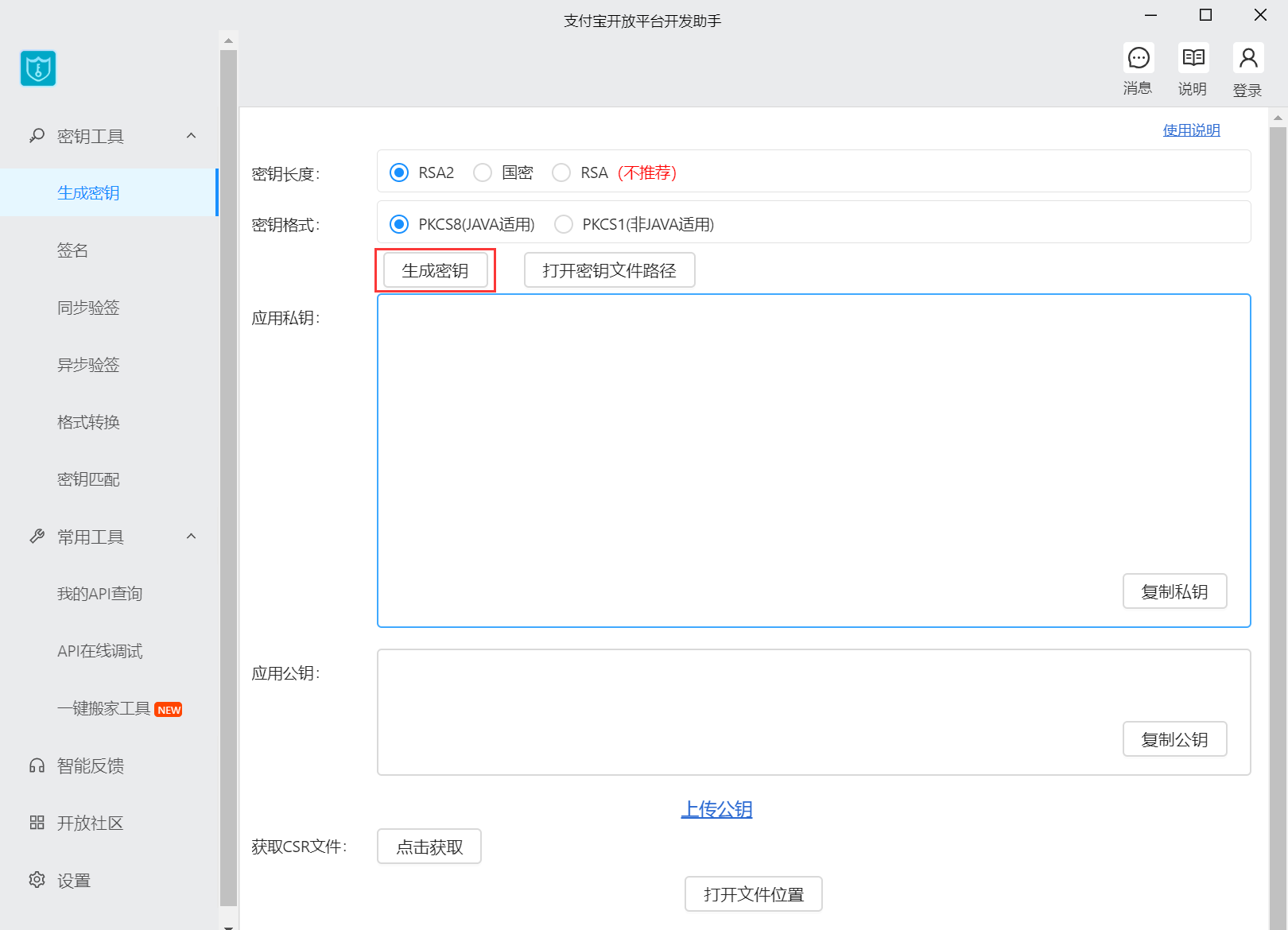Click the main panel scrollbar up arrow

tap(1278, 118)
